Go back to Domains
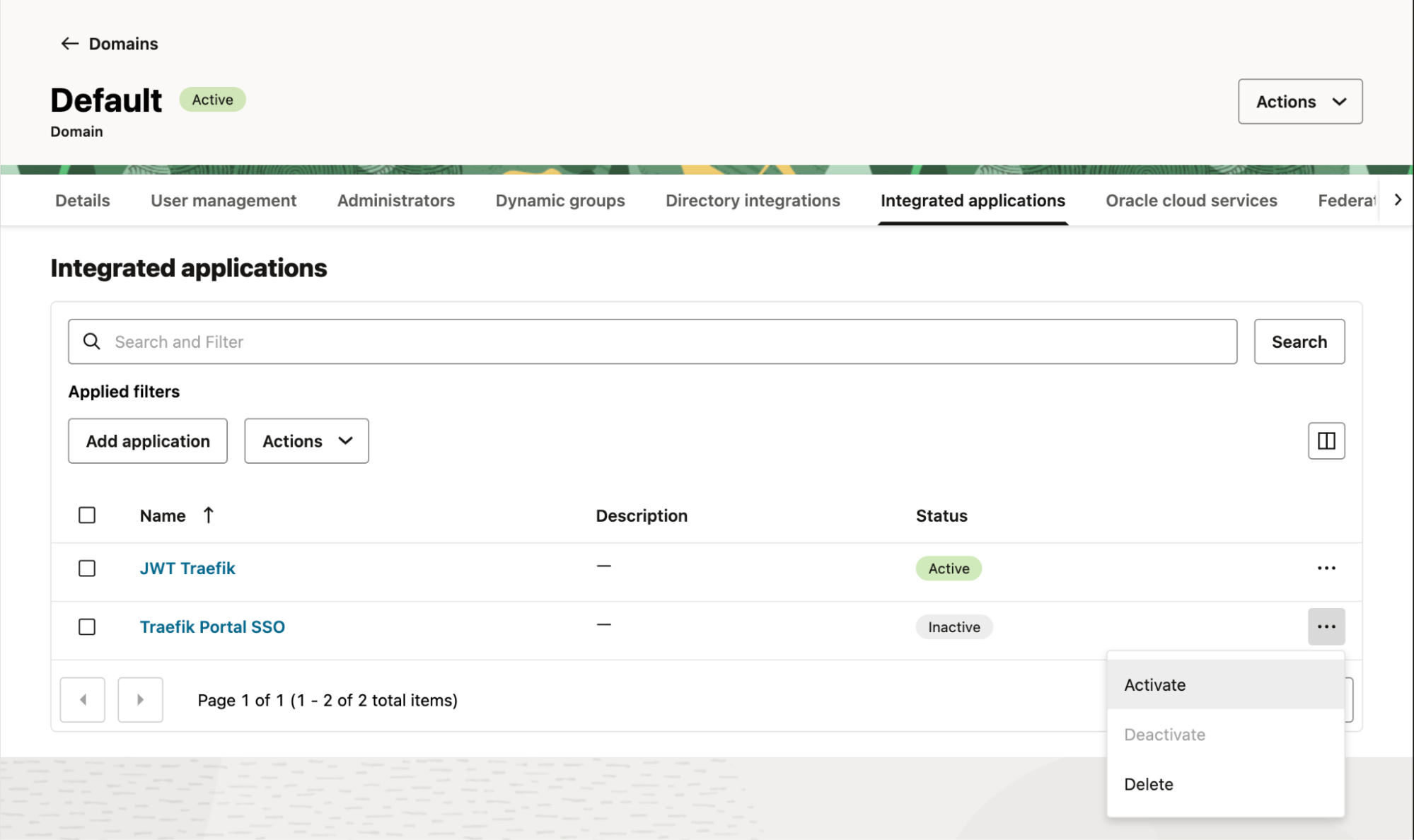The width and height of the screenshot is (1414, 840). [x=109, y=44]
